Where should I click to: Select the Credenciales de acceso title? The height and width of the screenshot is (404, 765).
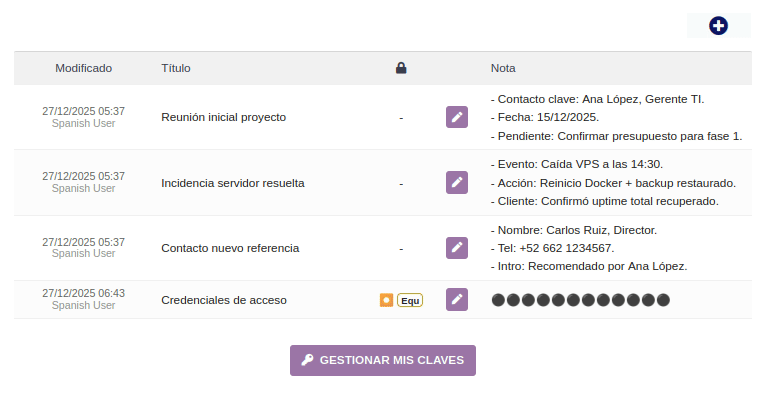click(224, 300)
